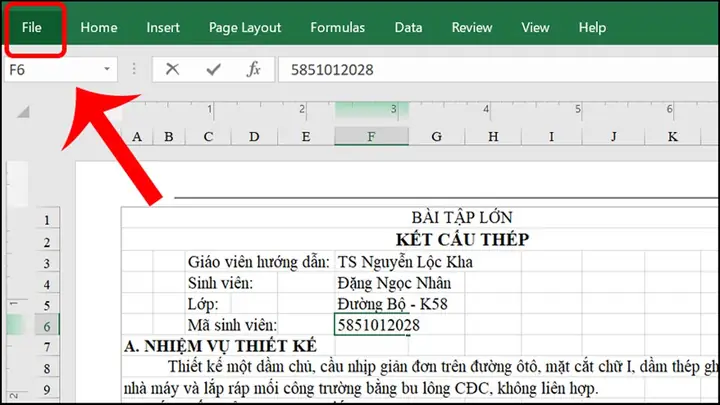Select the View tab

tap(535, 28)
